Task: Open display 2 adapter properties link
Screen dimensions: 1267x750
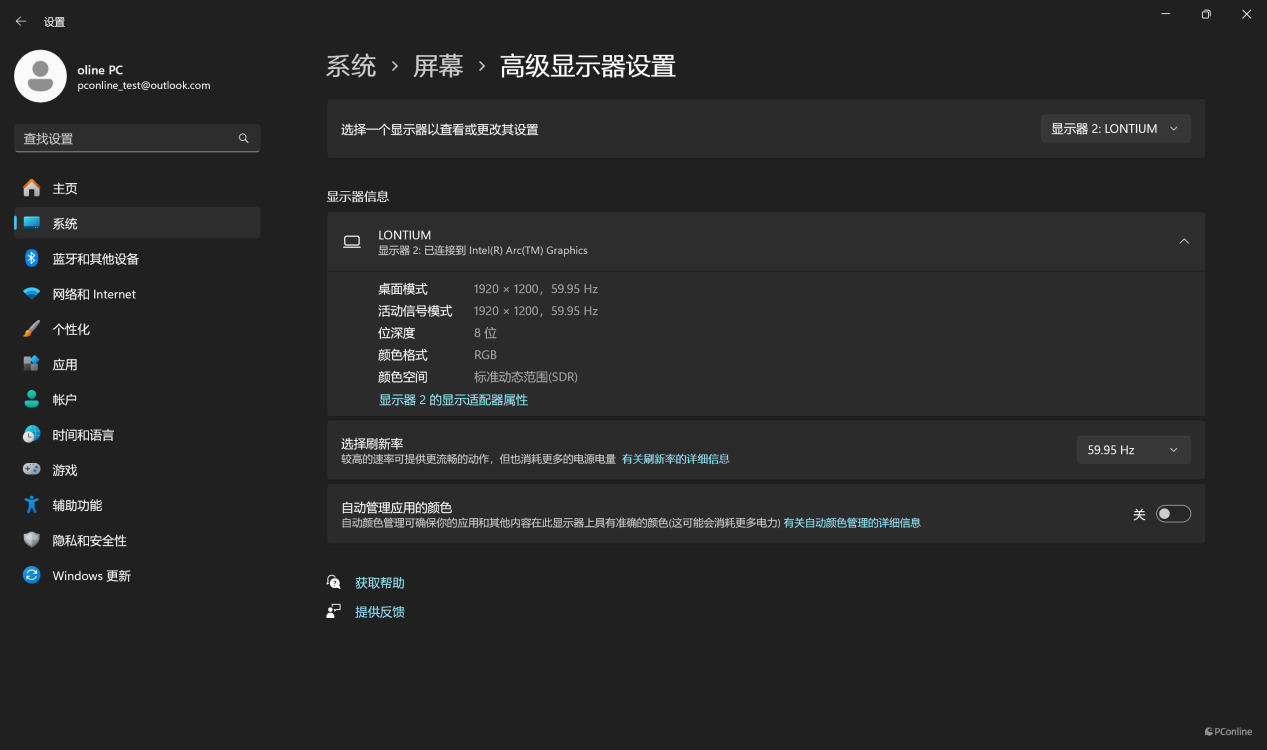Action: tap(453, 400)
